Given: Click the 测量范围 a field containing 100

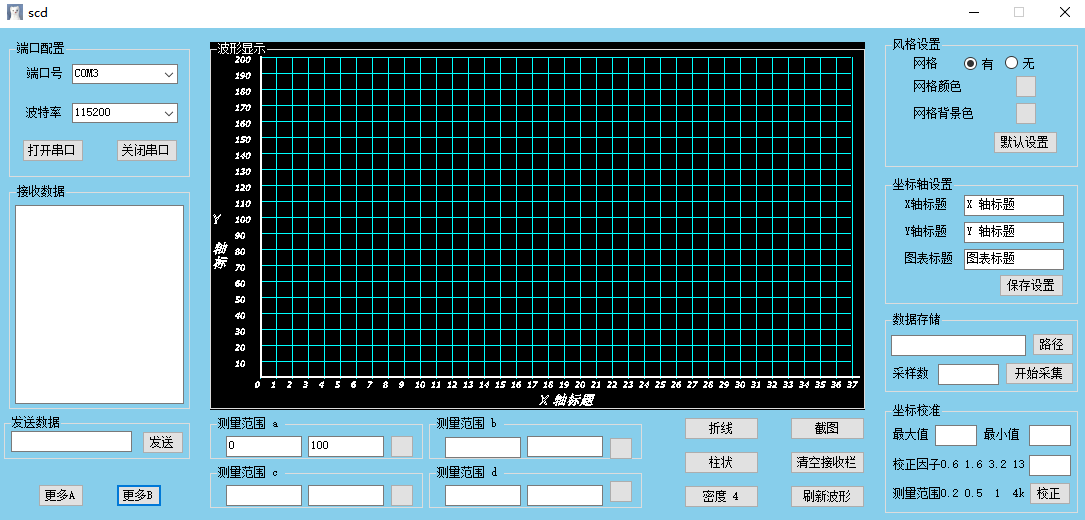Looking at the screenshot, I should tap(346, 446).
